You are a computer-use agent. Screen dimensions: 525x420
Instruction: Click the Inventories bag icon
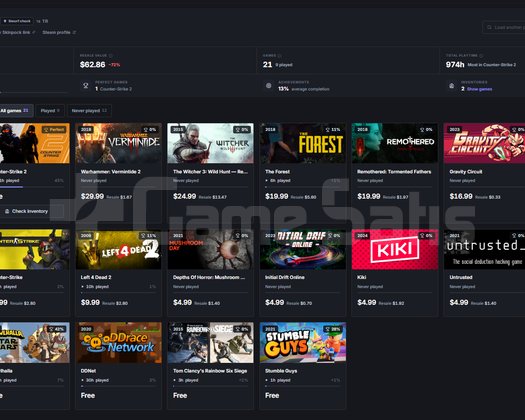coord(452,86)
